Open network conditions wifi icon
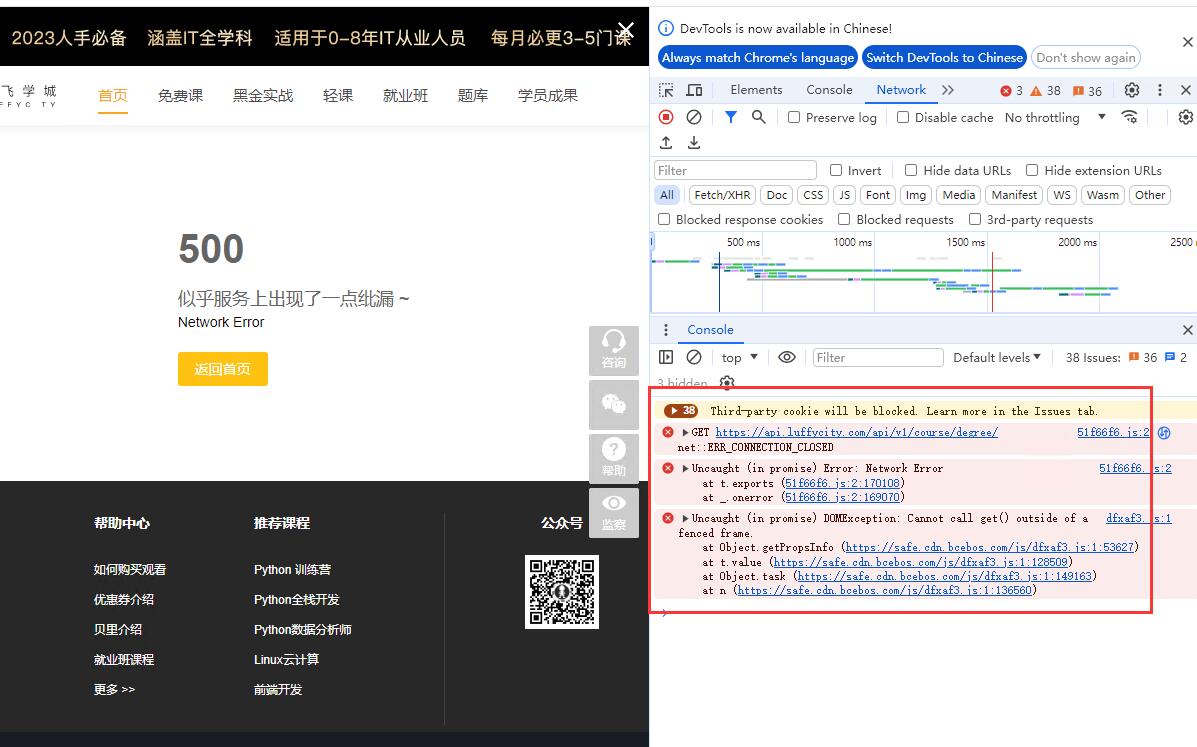This screenshot has height=747, width=1197. pyautogui.click(x=1129, y=117)
